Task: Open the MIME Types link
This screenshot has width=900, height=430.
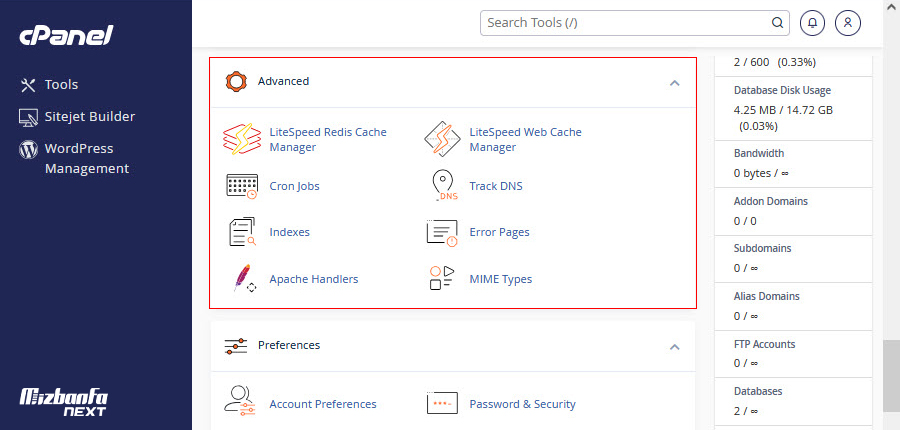Action: pos(501,279)
